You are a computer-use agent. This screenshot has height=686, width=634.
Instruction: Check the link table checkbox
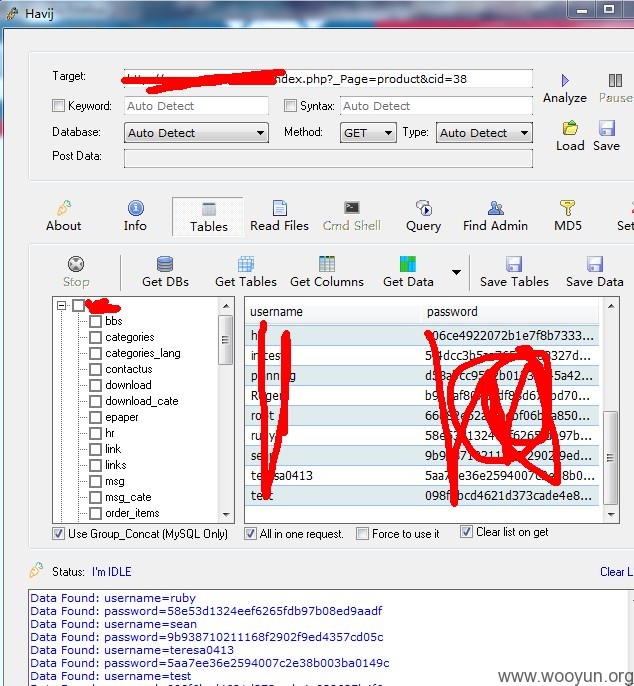point(95,449)
